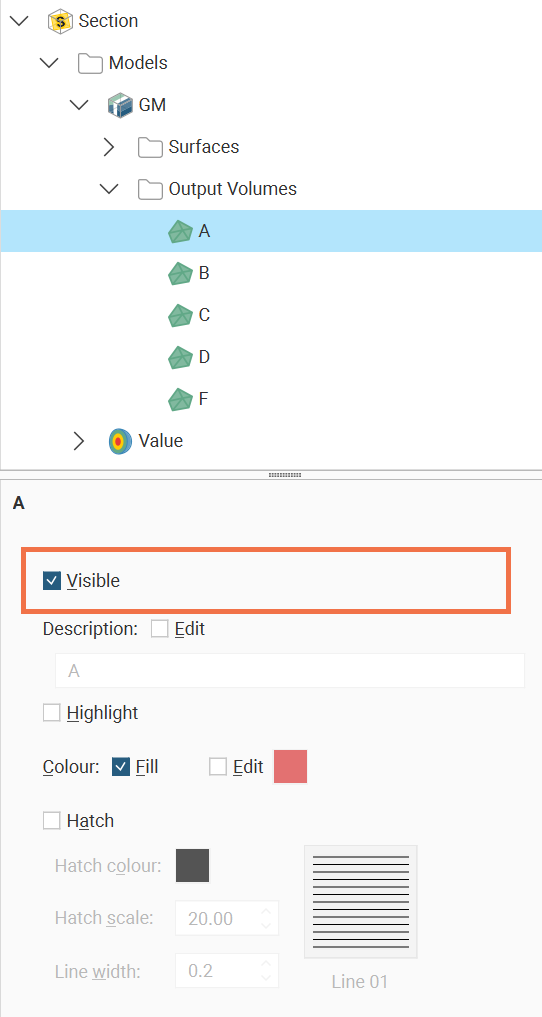Collapse the Output Volumes folder
Image resolution: width=542 pixels, height=1017 pixels.
click(x=109, y=189)
